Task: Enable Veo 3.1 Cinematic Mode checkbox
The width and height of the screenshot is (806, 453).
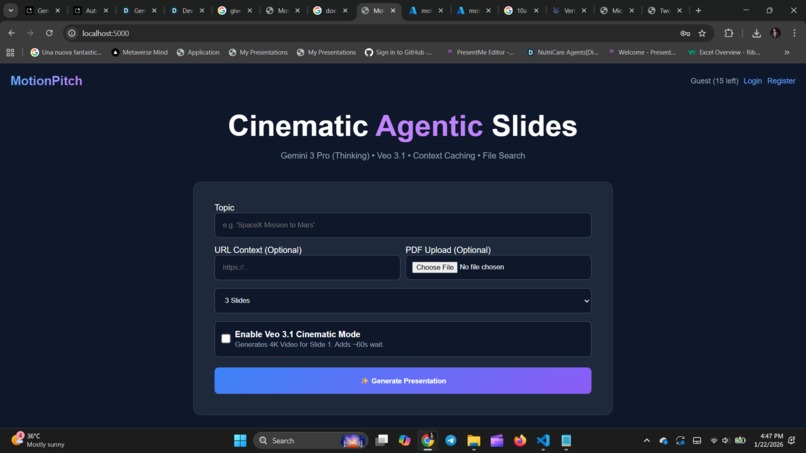Action: coord(226,338)
